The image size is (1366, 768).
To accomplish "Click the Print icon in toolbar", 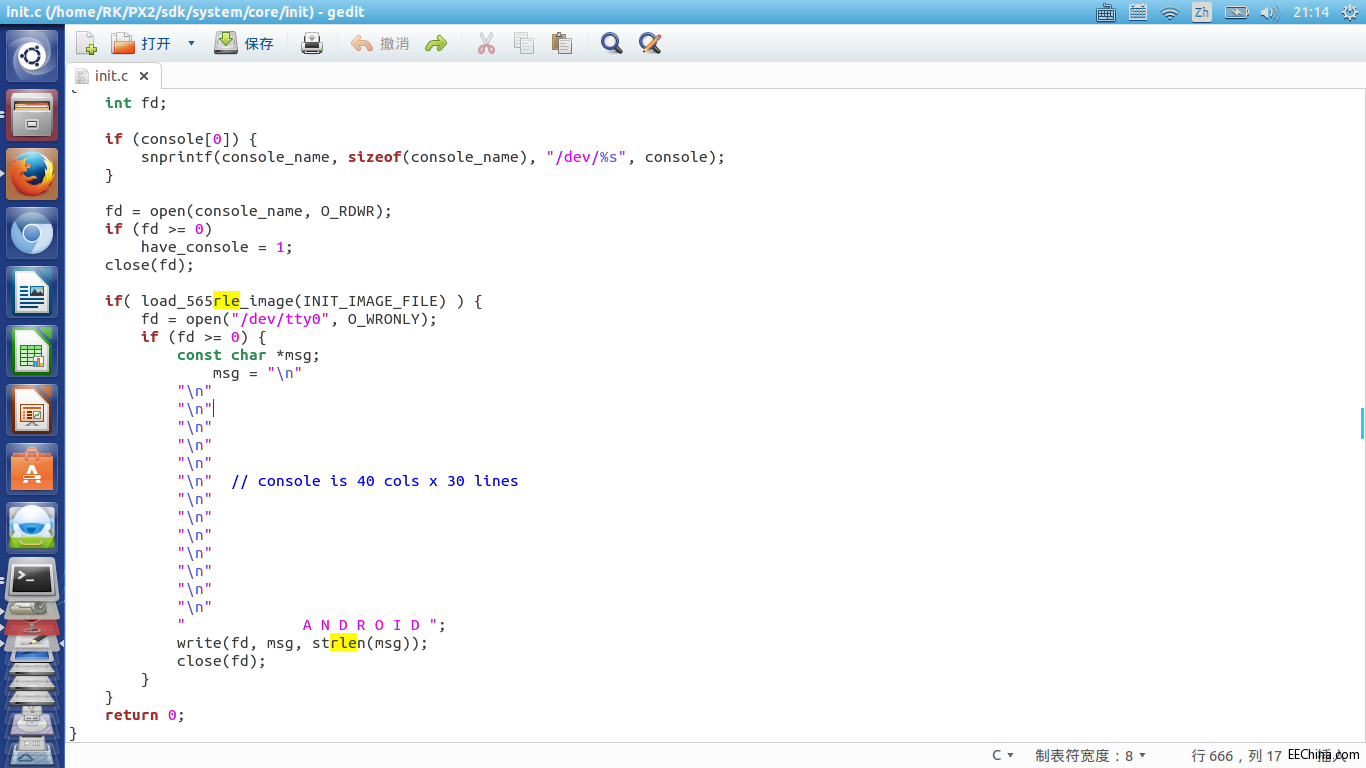I will click(312, 43).
